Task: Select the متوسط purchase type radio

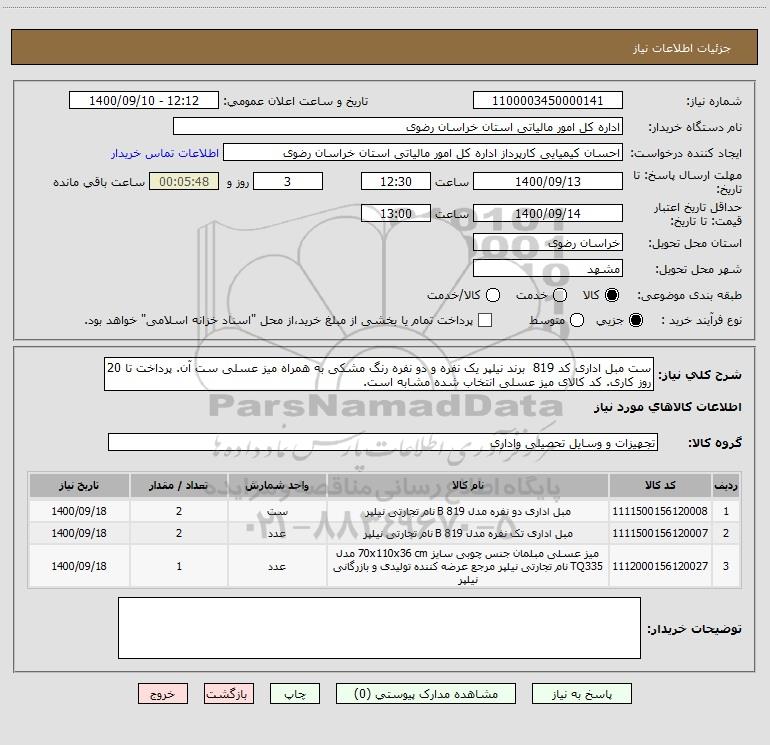Action: point(577,320)
